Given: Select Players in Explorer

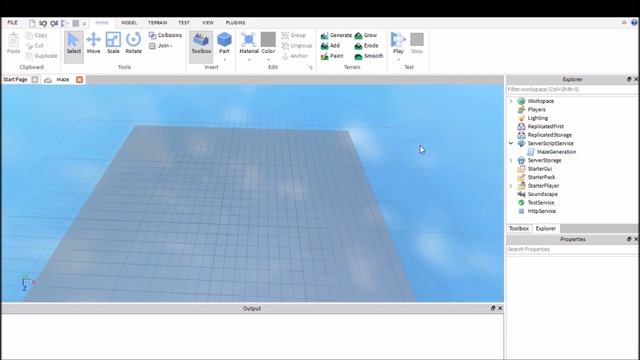Looking at the screenshot, I should pyautogui.click(x=536, y=109).
